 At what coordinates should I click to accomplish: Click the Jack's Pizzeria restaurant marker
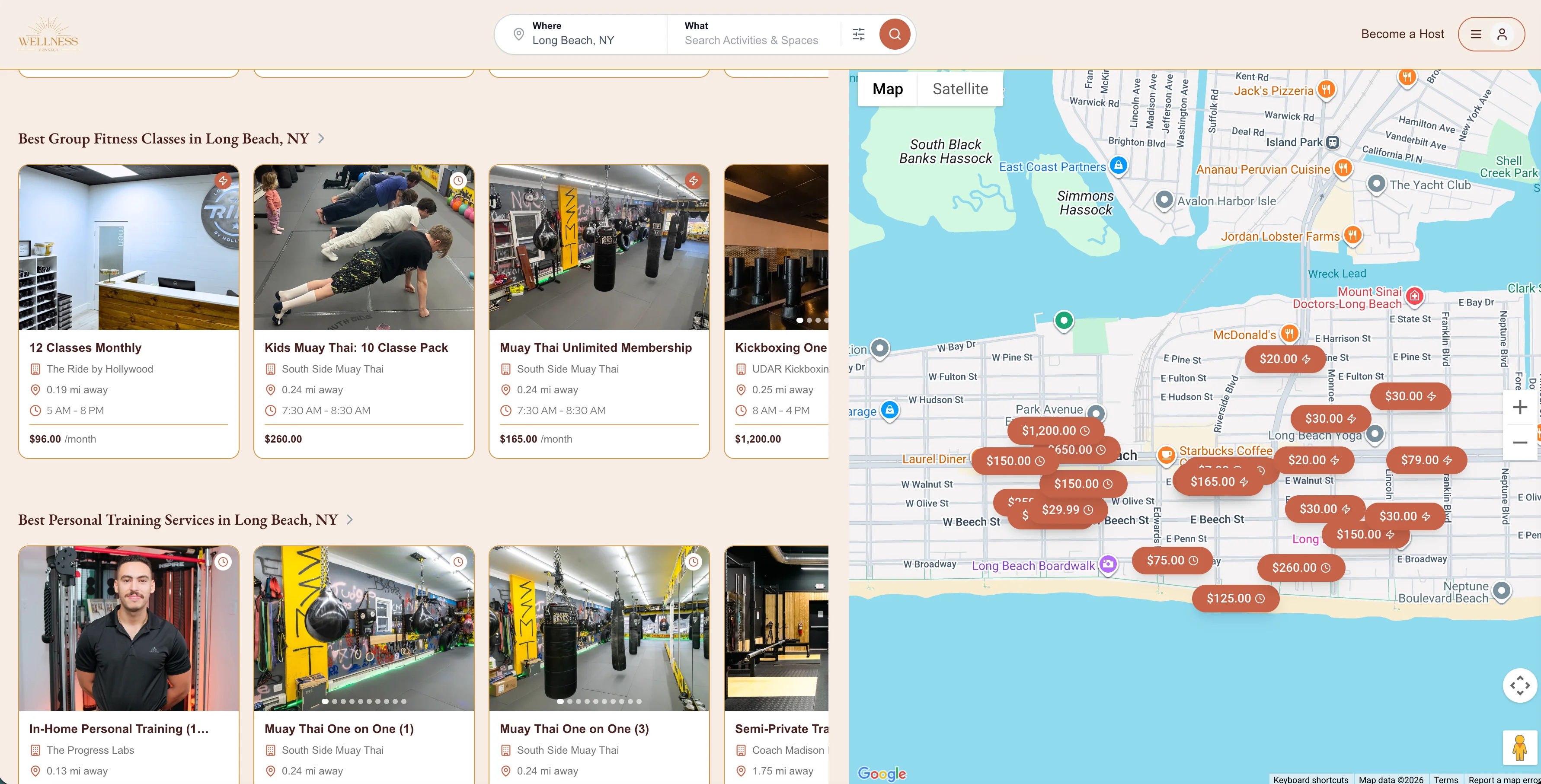click(1326, 90)
